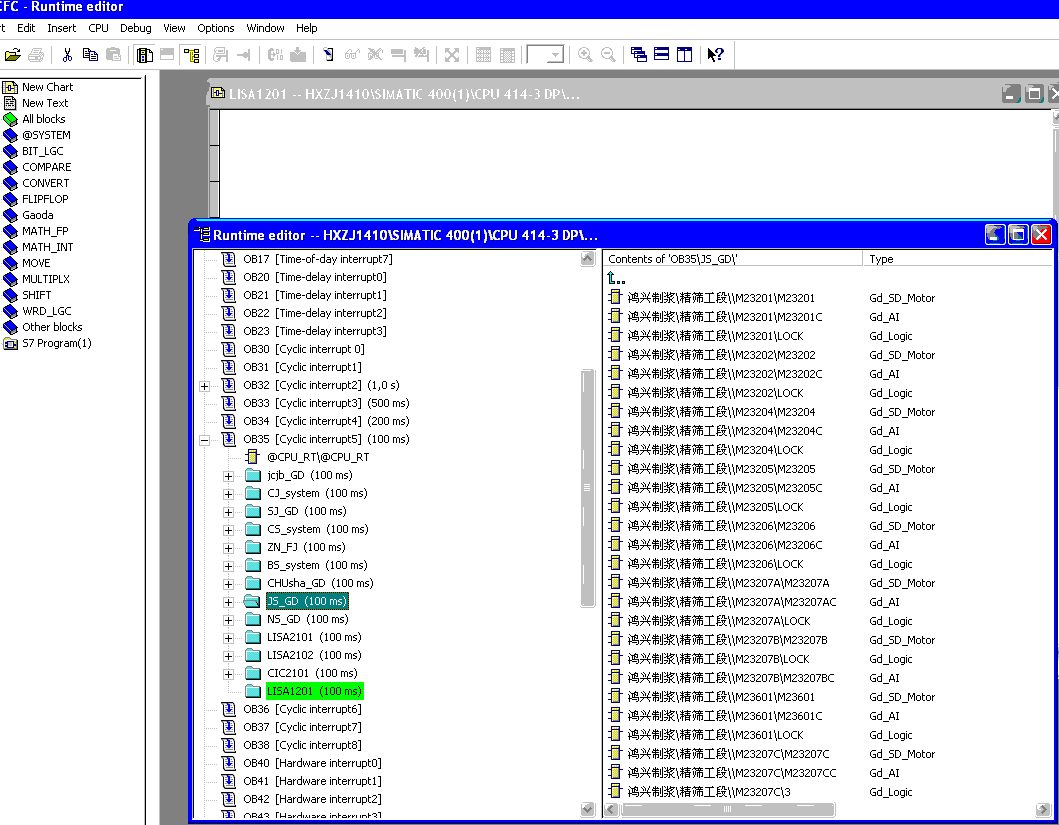Select the WRD_LGC block family
1059x825 pixels.
(47, 311)
